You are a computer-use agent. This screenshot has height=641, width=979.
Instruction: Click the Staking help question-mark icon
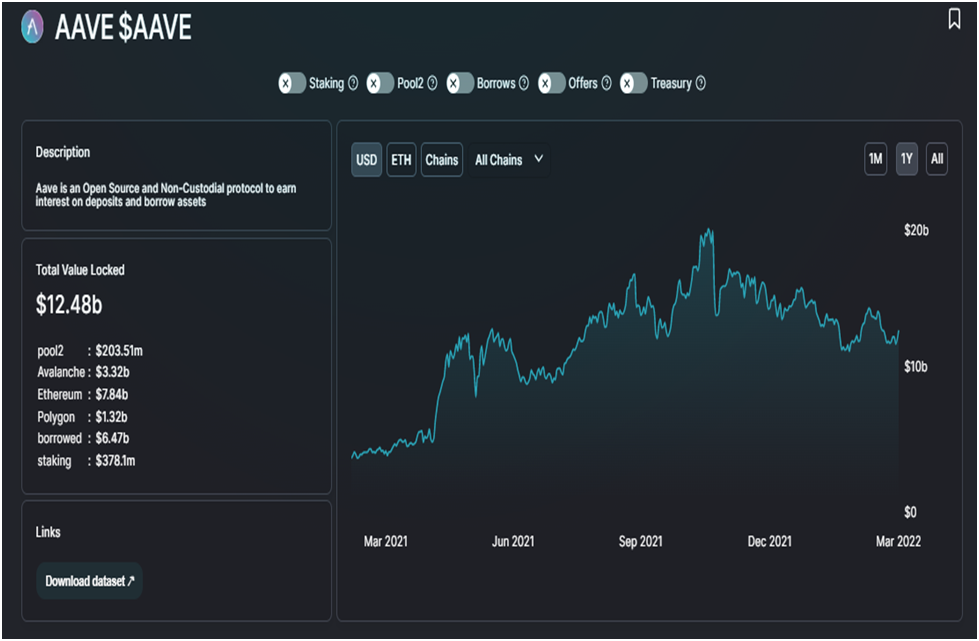(352, 84)
